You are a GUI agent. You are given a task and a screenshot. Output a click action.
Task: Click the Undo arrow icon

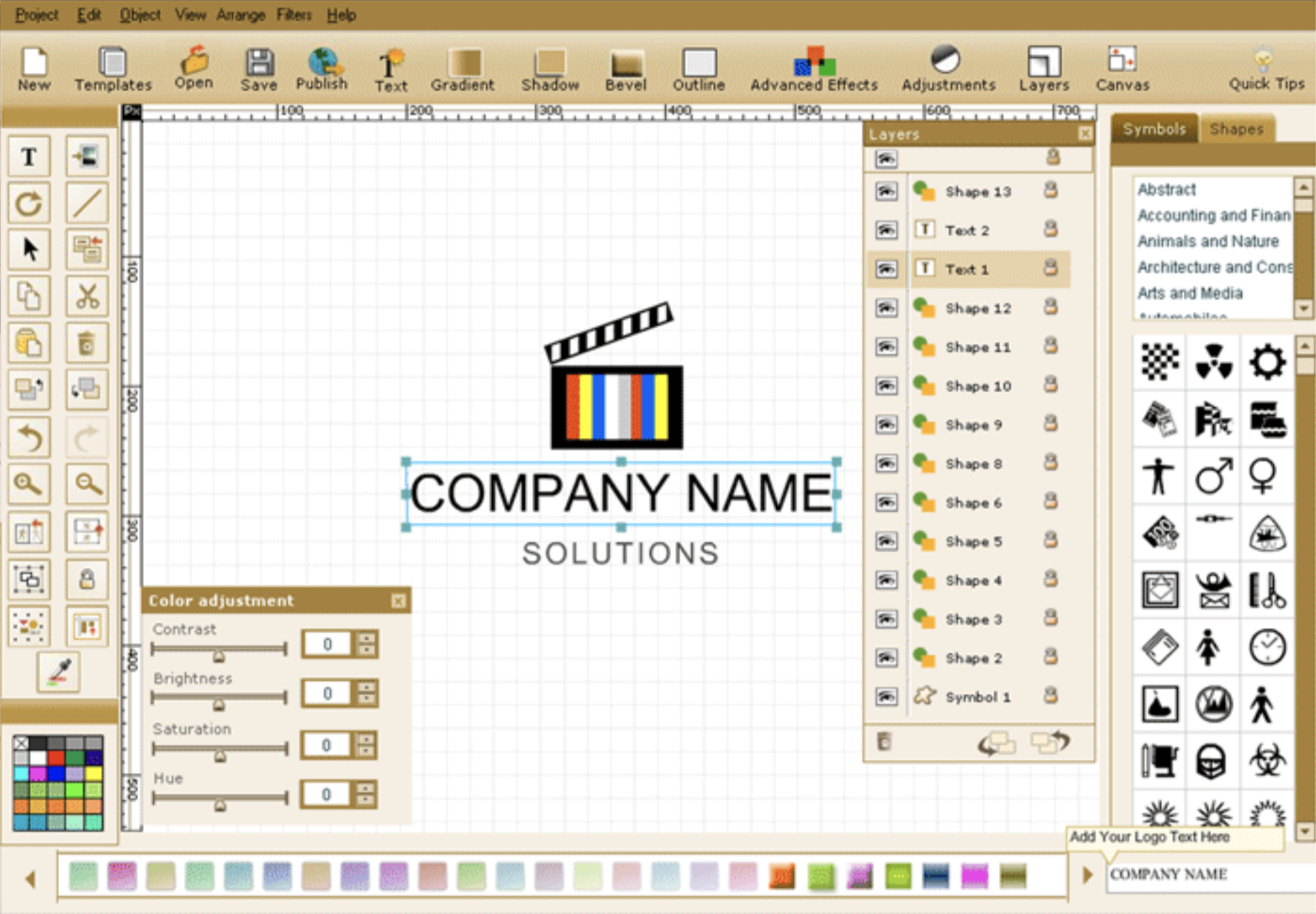28,438
